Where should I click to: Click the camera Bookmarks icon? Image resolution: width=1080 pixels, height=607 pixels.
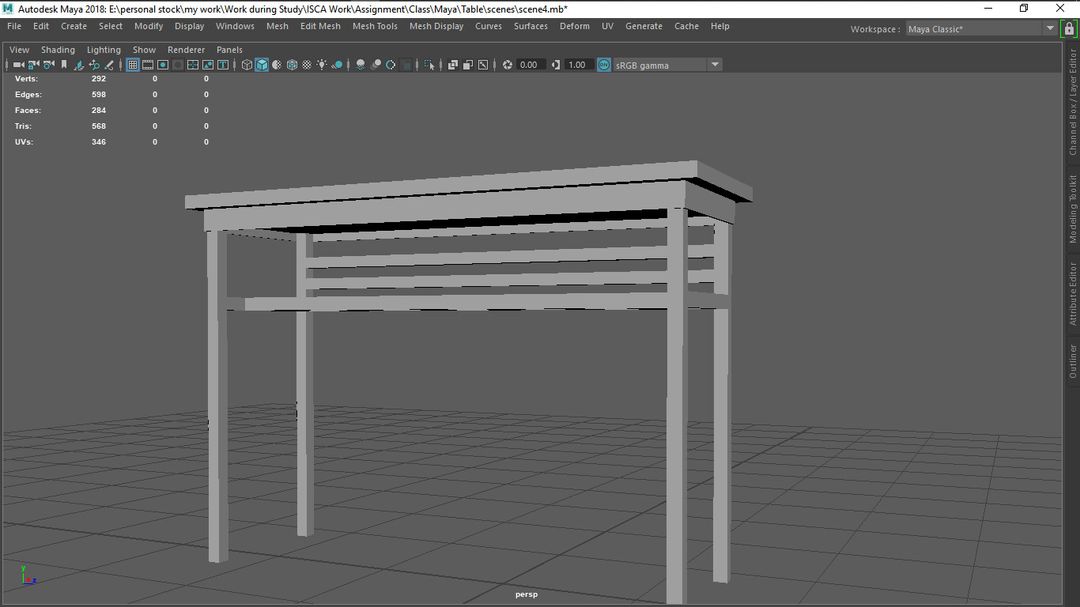click(64, 65)
